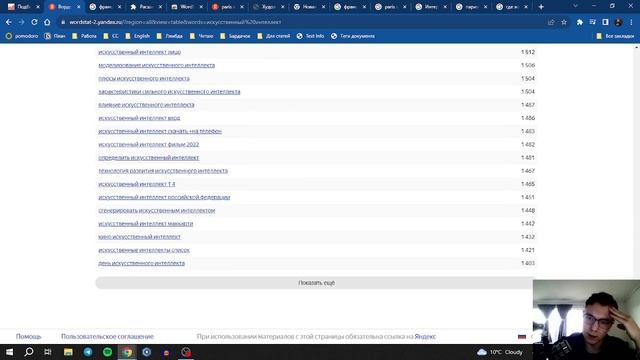Open Spotify from the taskbar

[x=107, y=352]
